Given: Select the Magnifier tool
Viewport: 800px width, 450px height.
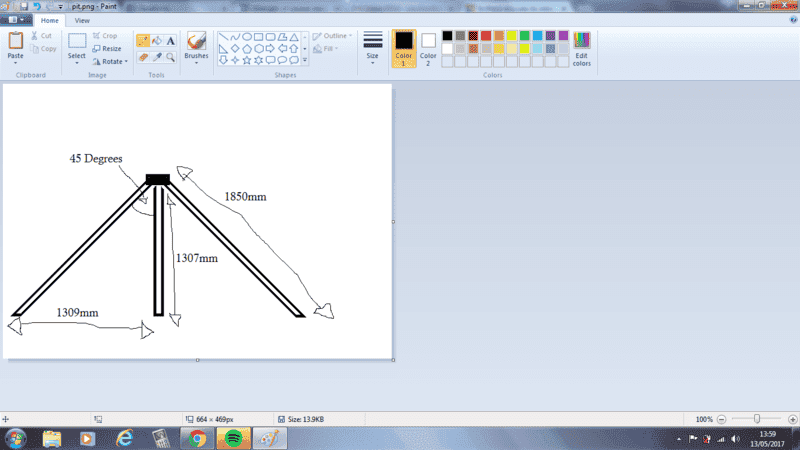Looking at the screenshot, I should [170, 57].
